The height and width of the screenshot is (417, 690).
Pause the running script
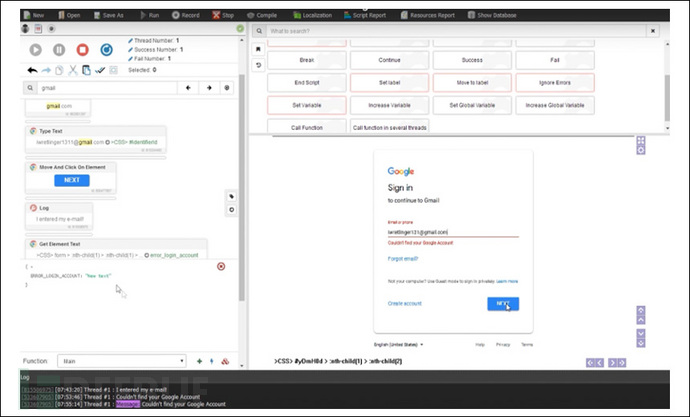[x=59, y=49]
